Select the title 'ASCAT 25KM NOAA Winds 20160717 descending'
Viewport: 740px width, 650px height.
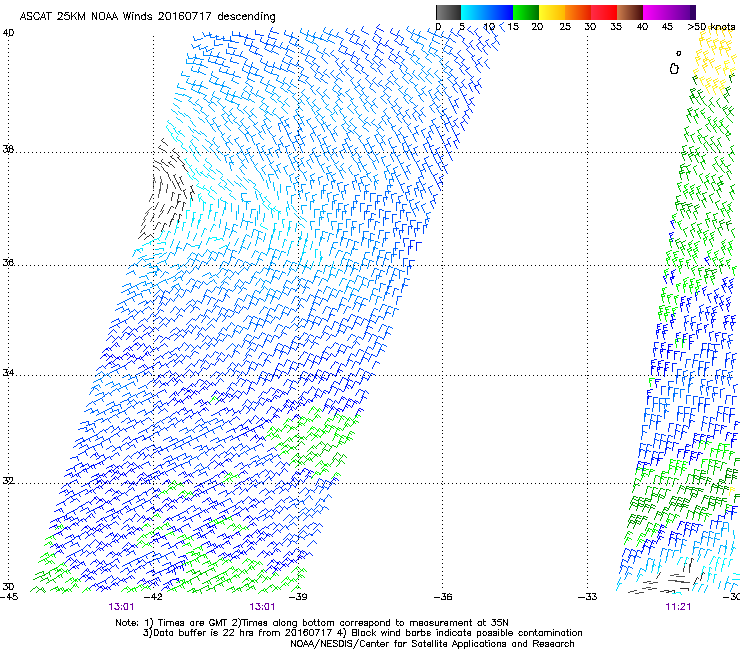pos(147,17)
